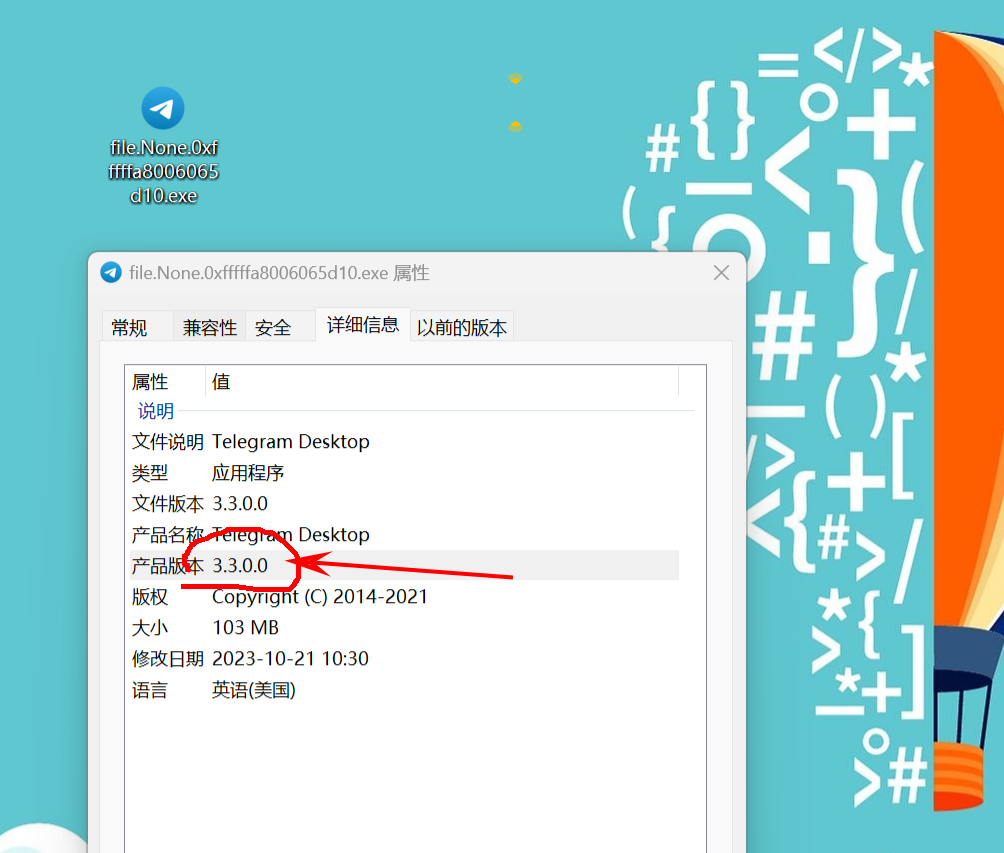Select the 修改日期 2023-10-21 row
1004x853 pixels.
click(x=404, y=658)
